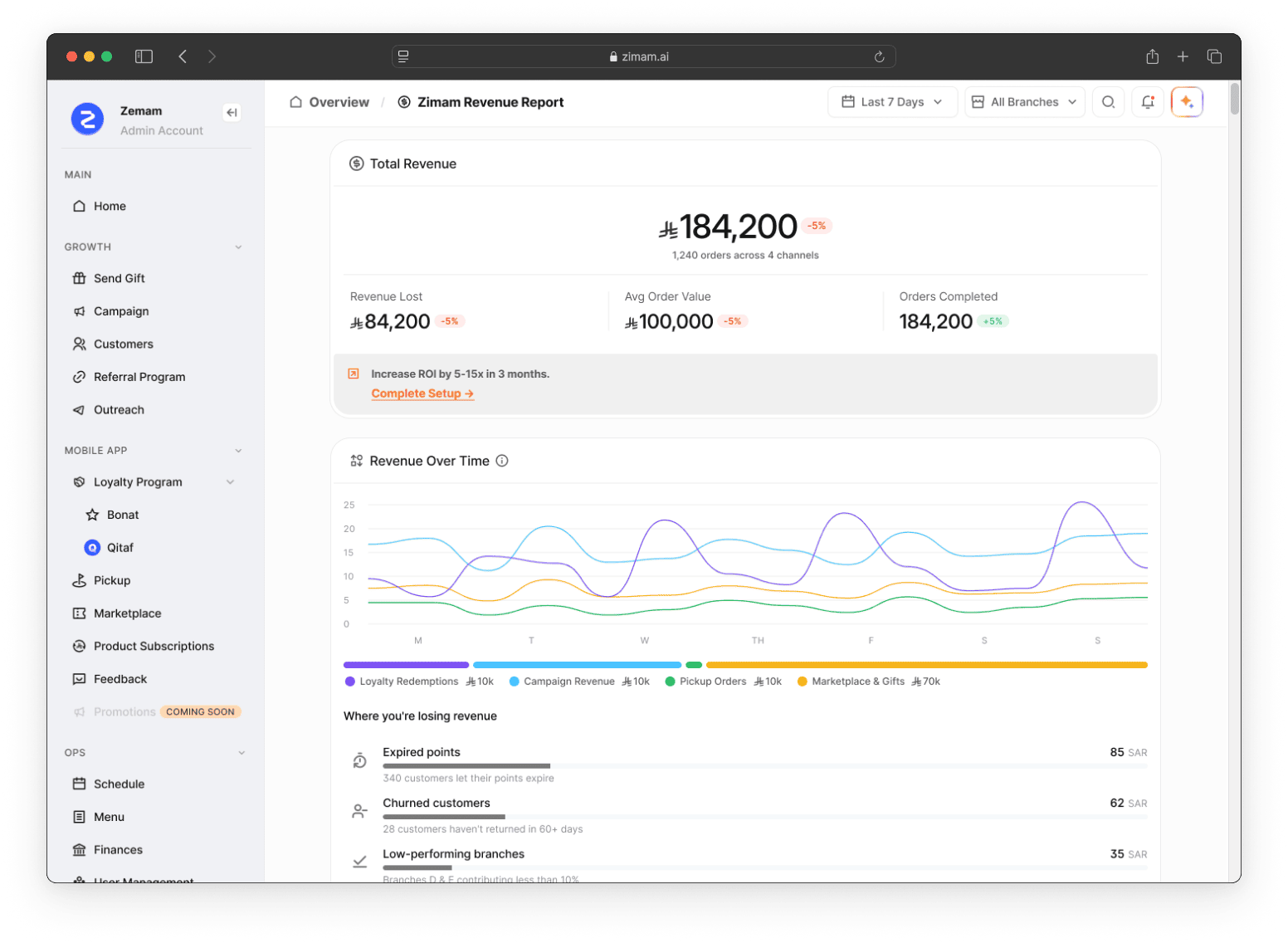Click the Total Revenue 184,200 figure
This screenshot has height=943, width=1288.
click(x=729, y=227)
